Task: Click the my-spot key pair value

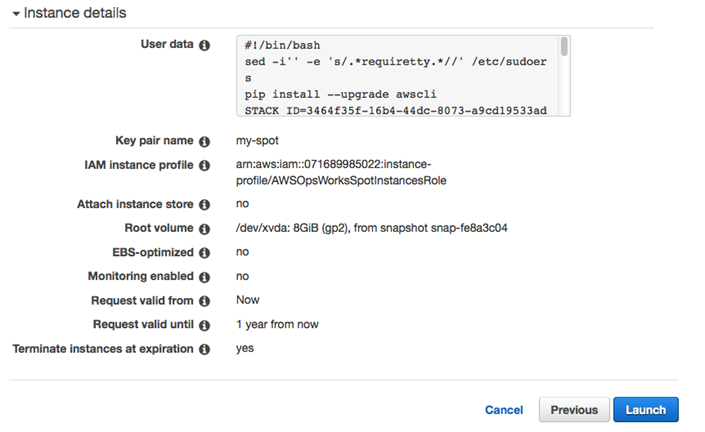Action: click(257, 141)
